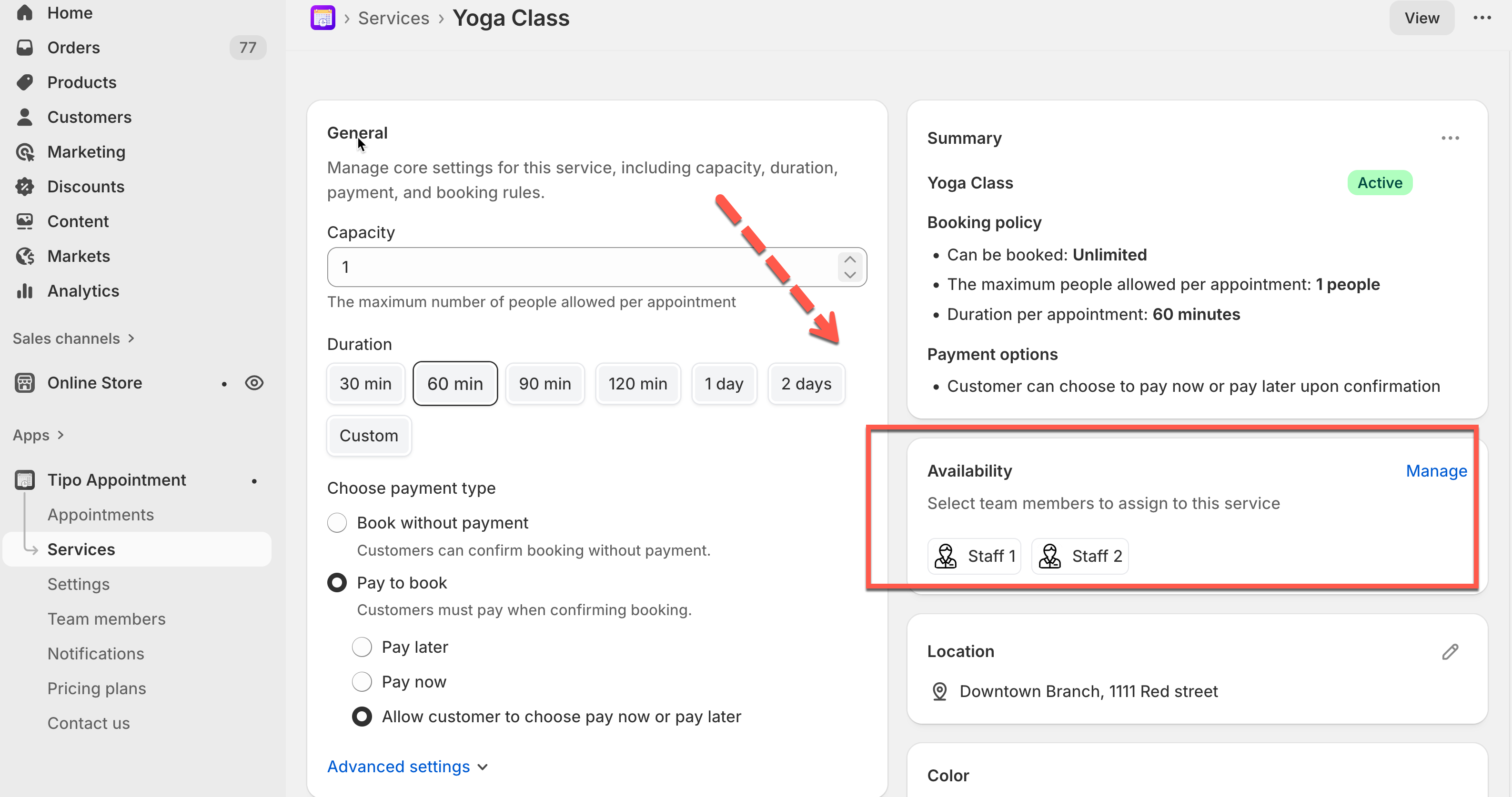The height and width of the screenshot is (797, 1512).
Task: Expand the Apps section chevron
Action: click(60, 435)
